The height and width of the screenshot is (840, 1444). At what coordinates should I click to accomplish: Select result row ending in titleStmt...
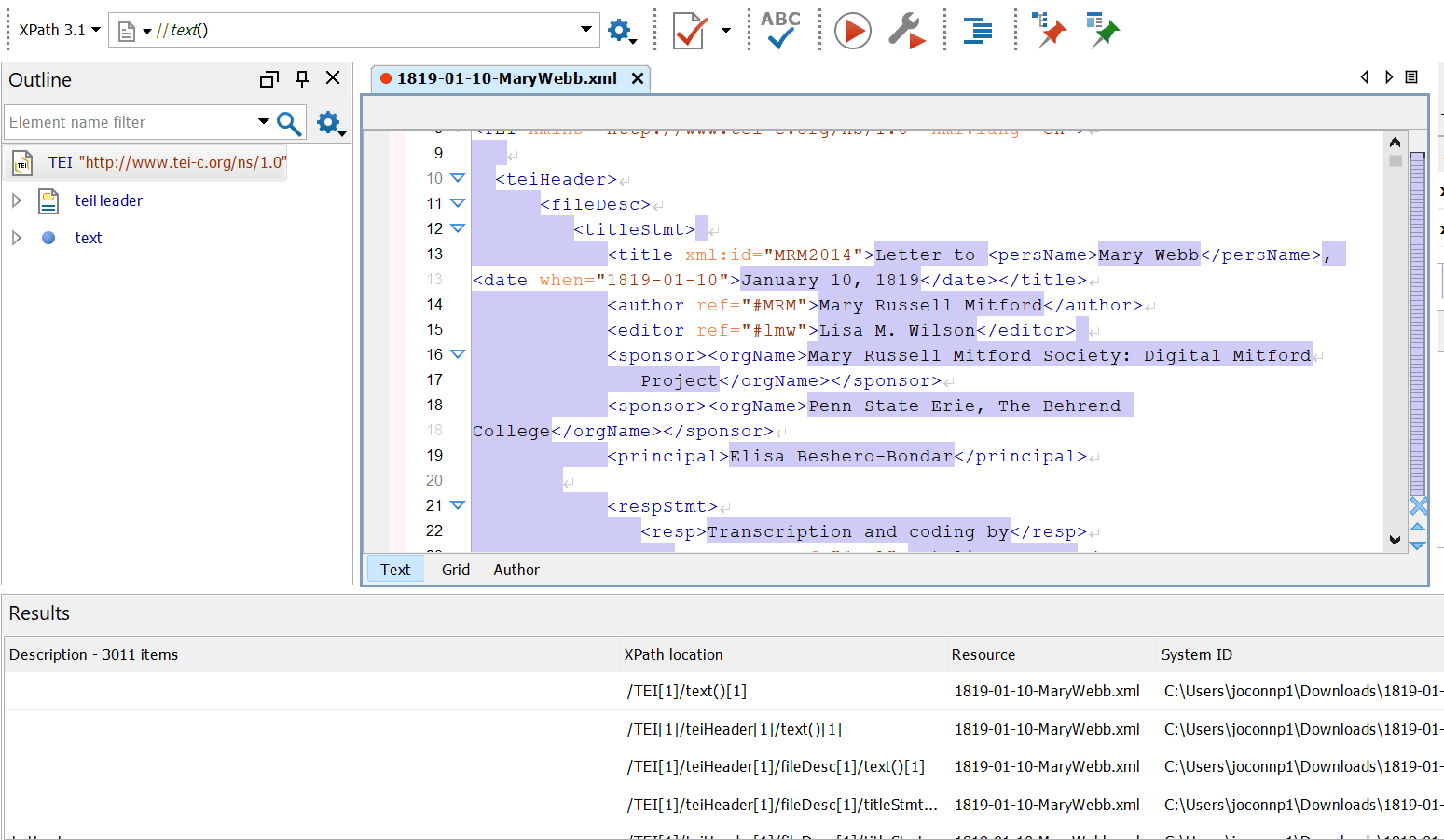(x=724, y=805)
